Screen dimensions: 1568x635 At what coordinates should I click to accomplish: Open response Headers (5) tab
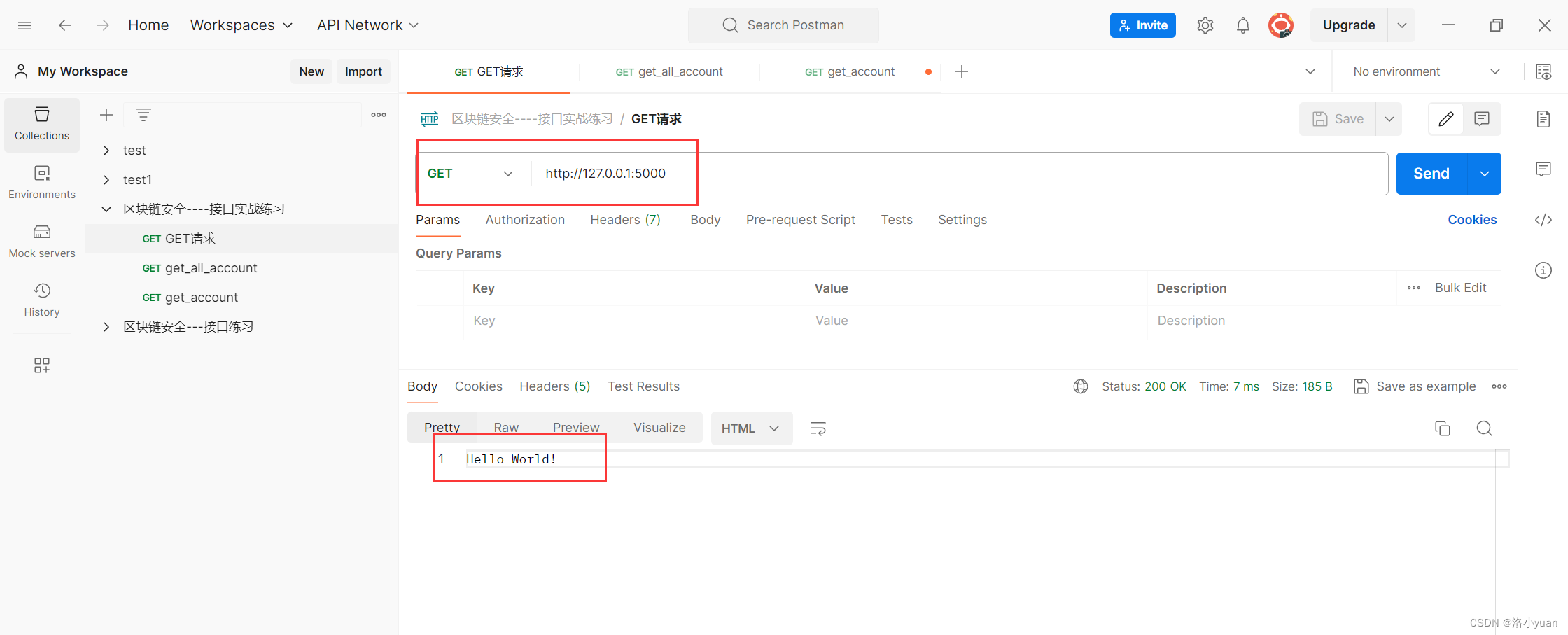tap(555, 386)
